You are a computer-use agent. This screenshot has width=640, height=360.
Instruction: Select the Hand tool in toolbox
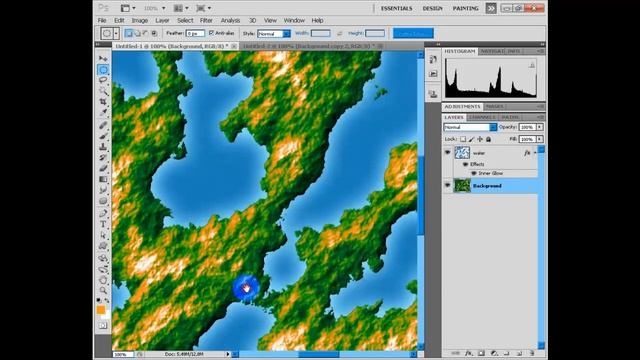103,280
